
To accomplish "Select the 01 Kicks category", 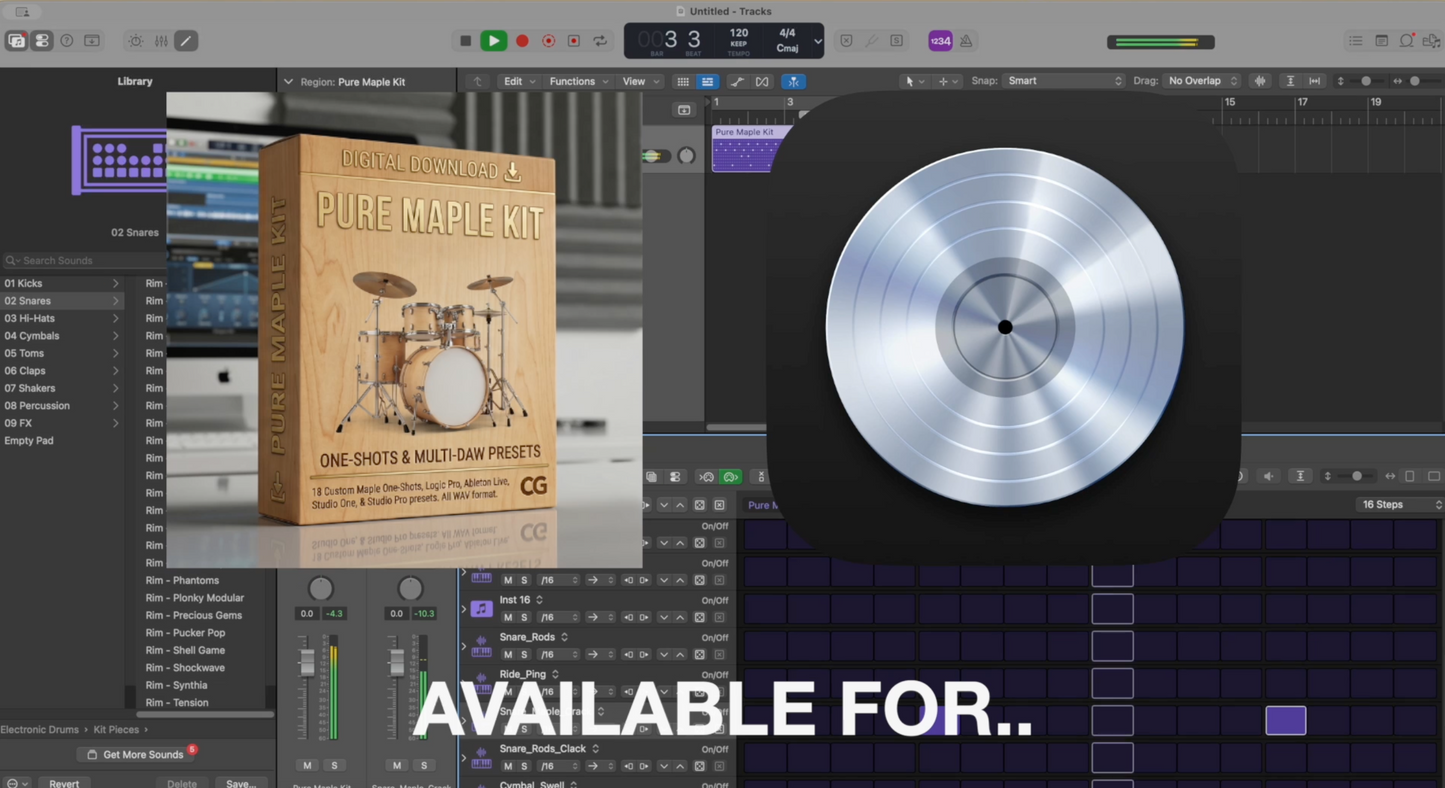I will point(61,283).
